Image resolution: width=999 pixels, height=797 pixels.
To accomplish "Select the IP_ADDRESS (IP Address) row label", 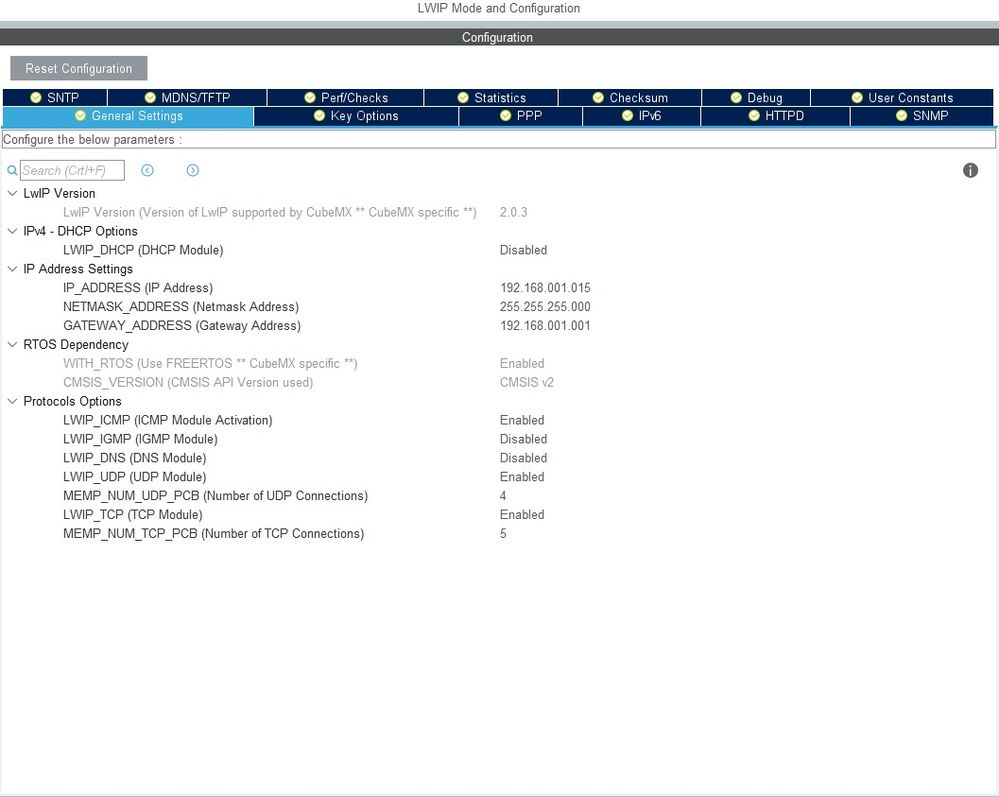I will 138,288.
